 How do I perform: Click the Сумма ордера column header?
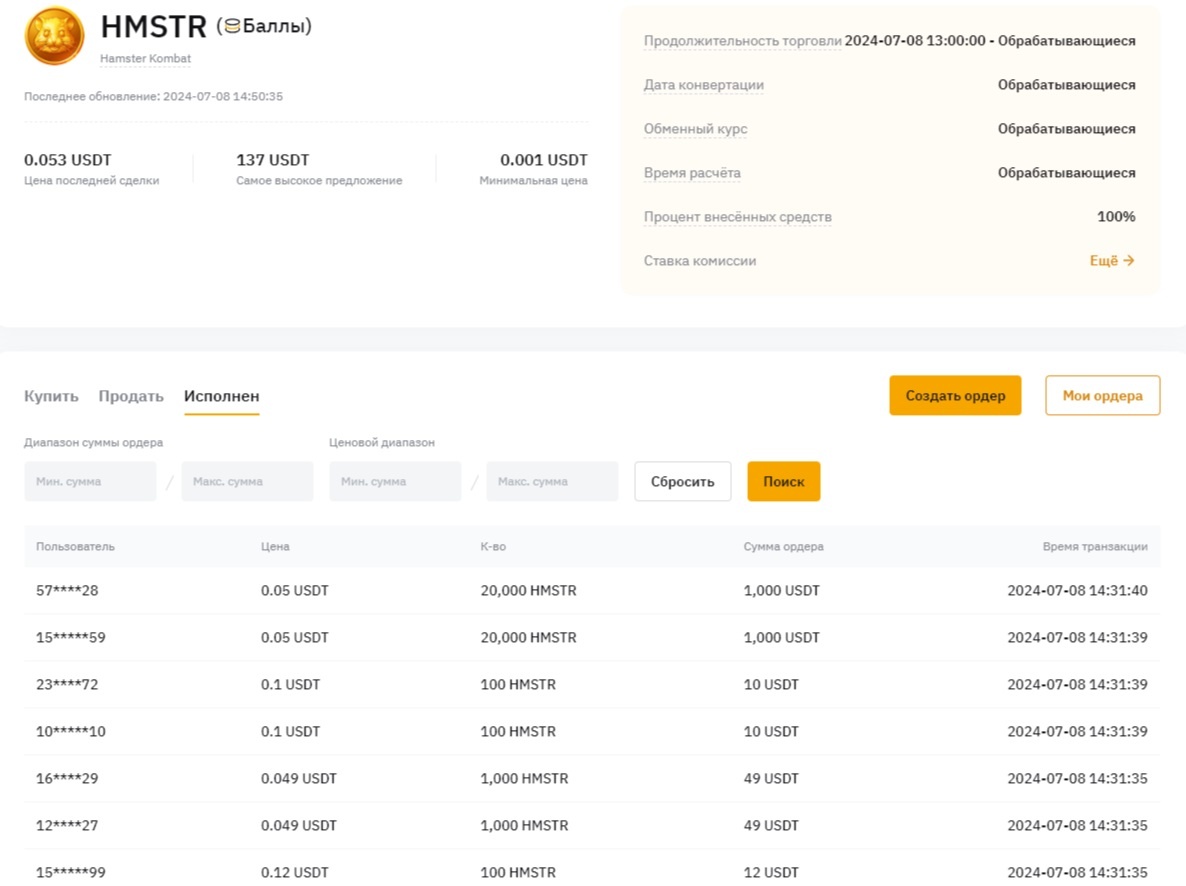(783, 546)
